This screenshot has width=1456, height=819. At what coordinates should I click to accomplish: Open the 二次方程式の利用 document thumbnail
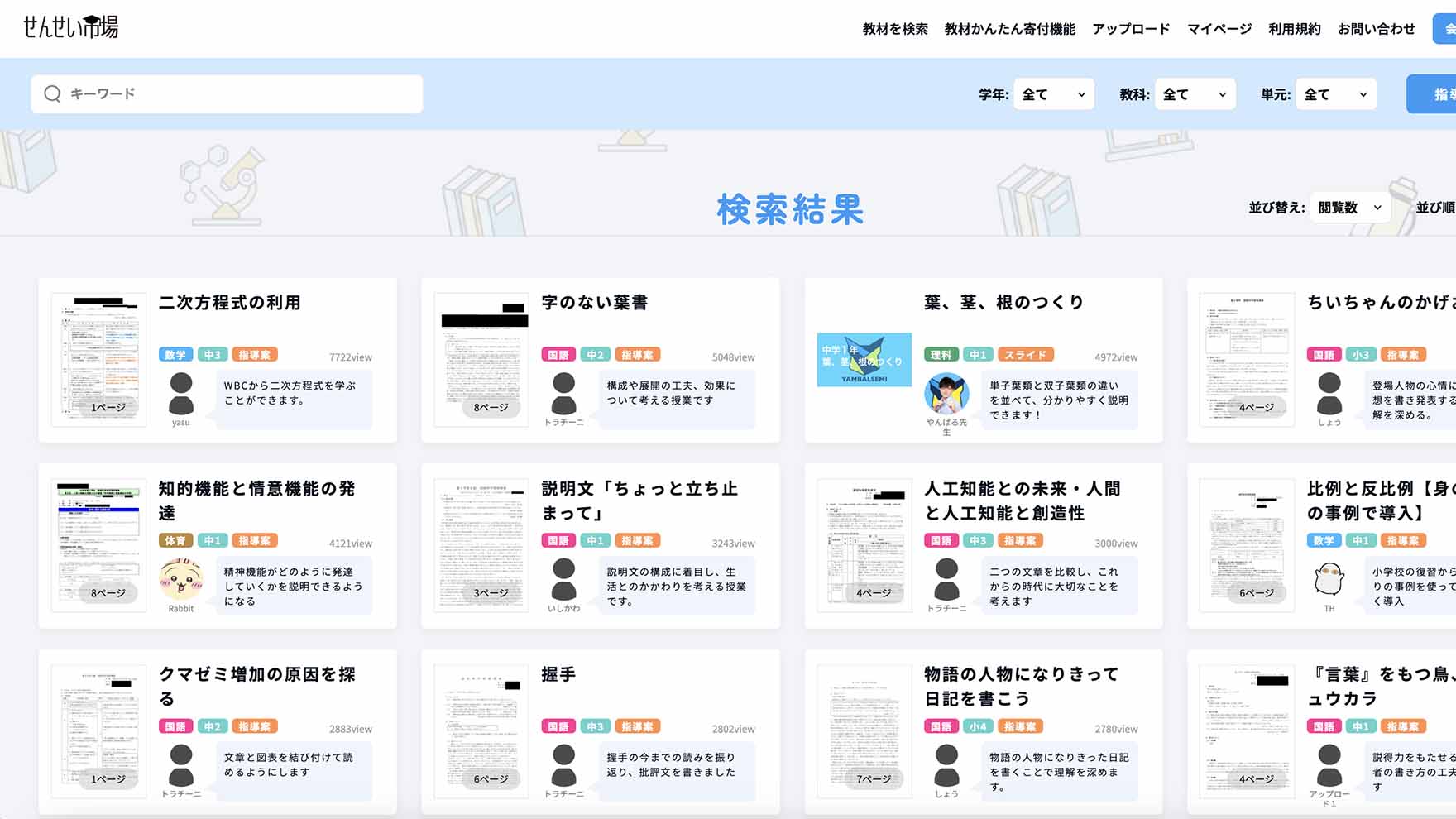(x=98, y=359)
